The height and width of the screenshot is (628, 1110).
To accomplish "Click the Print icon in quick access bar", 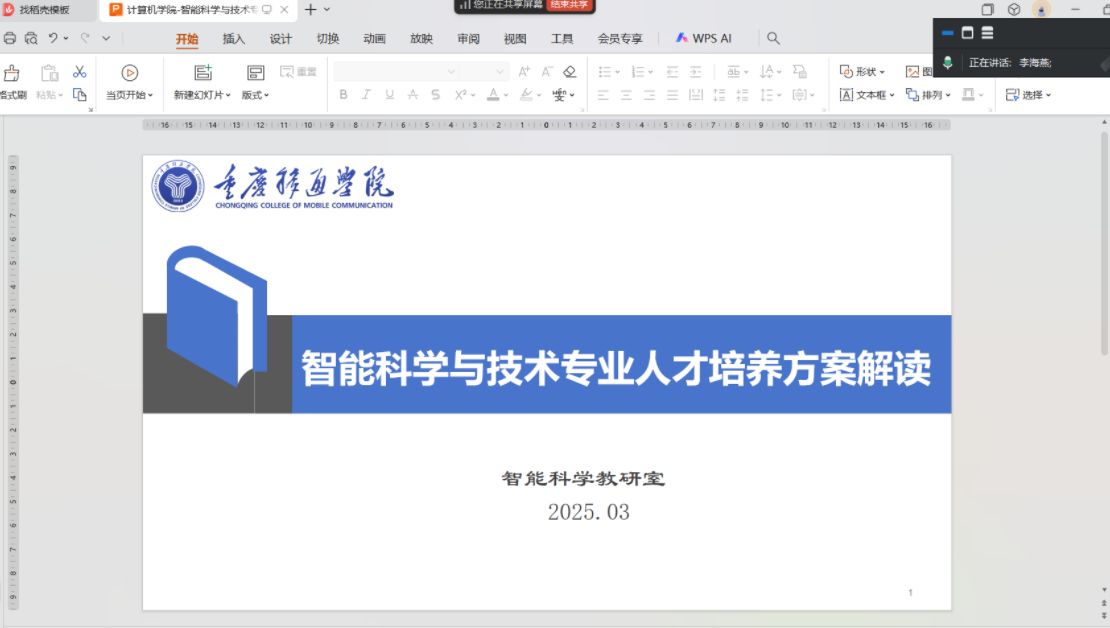I will coord(10,38).
